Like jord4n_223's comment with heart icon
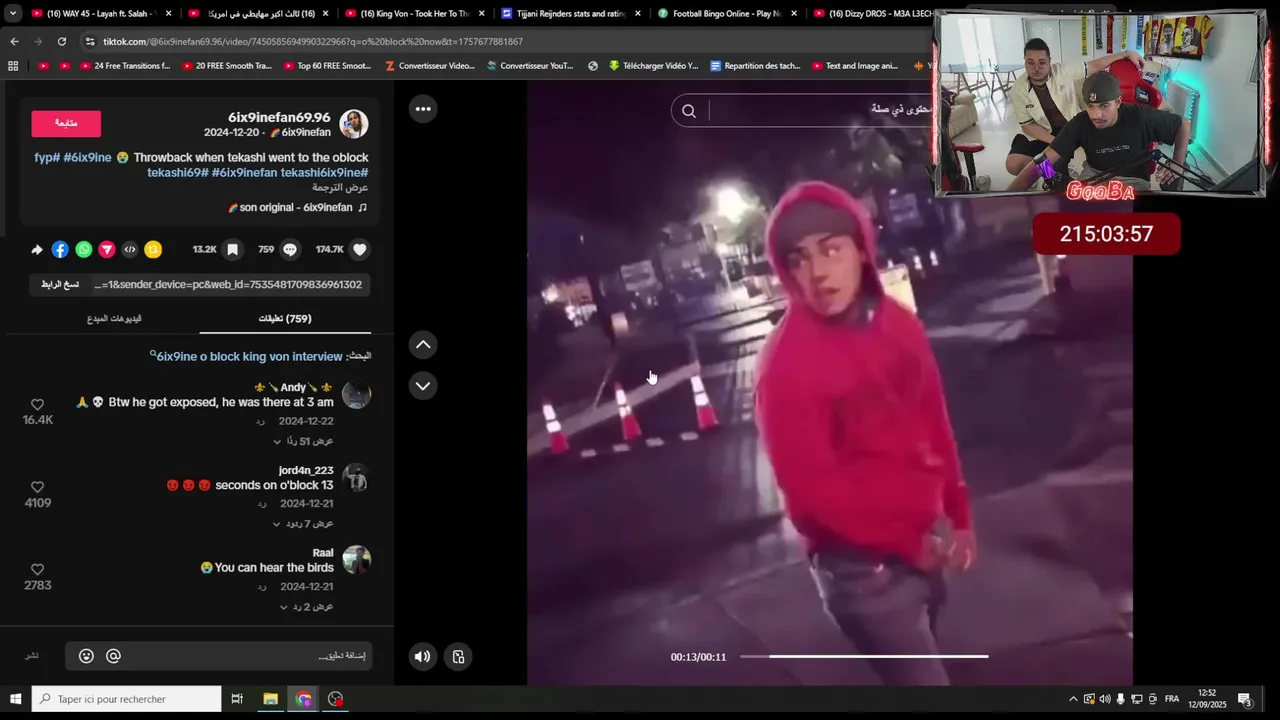 37,487
